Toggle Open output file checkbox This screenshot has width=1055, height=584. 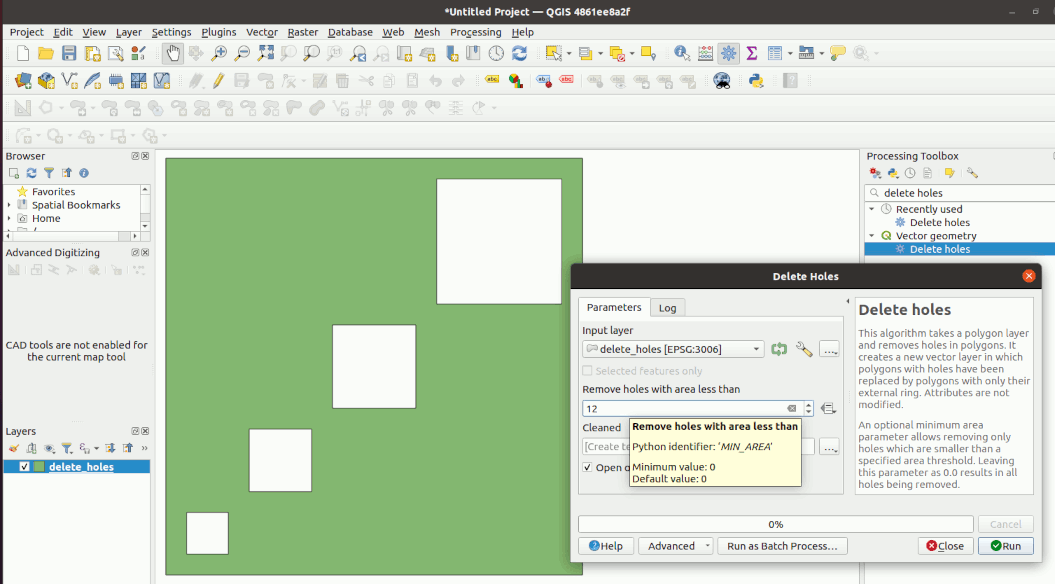587,467
